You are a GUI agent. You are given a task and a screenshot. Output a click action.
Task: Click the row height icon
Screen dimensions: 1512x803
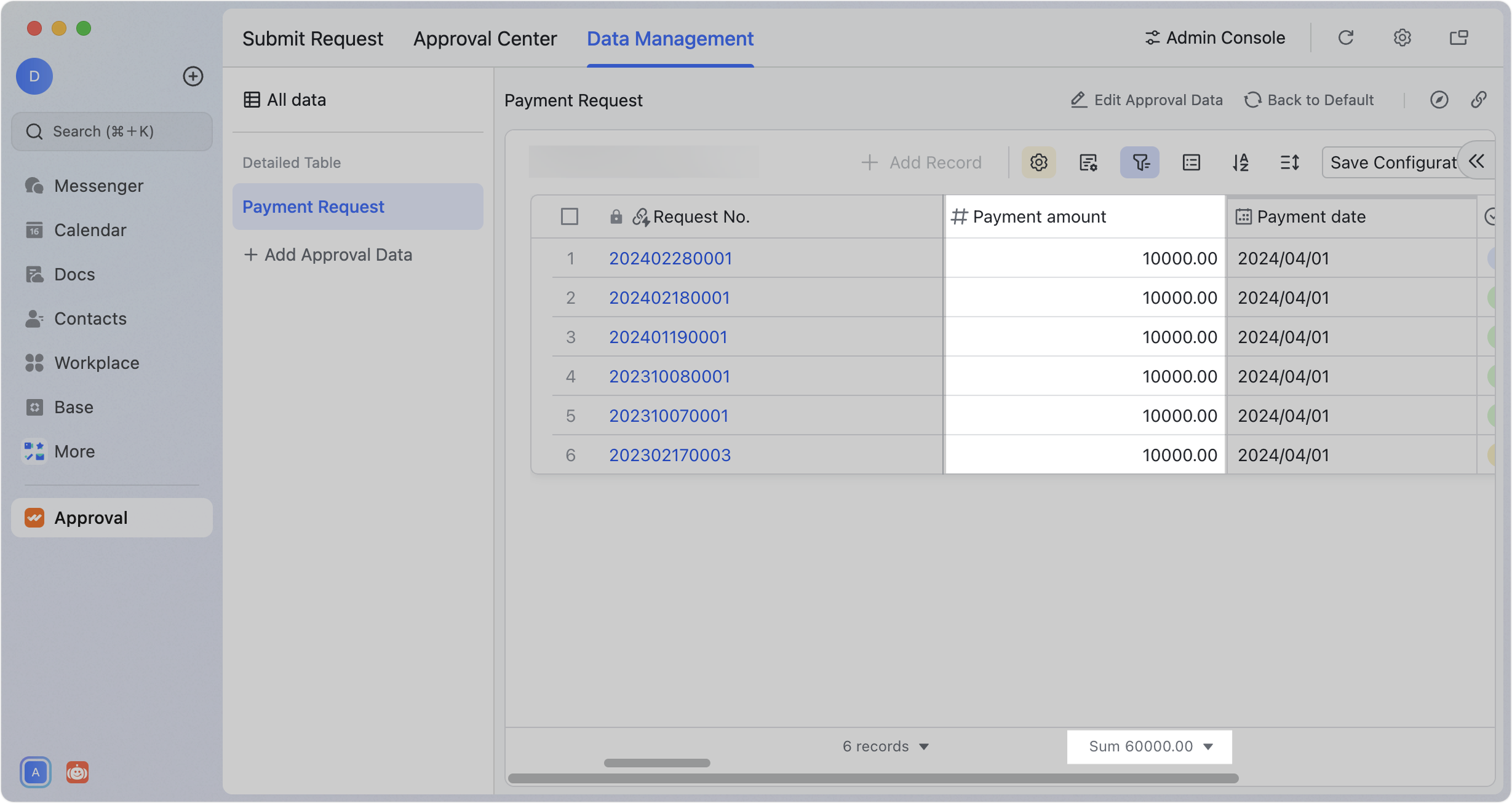click(1289, 162)
